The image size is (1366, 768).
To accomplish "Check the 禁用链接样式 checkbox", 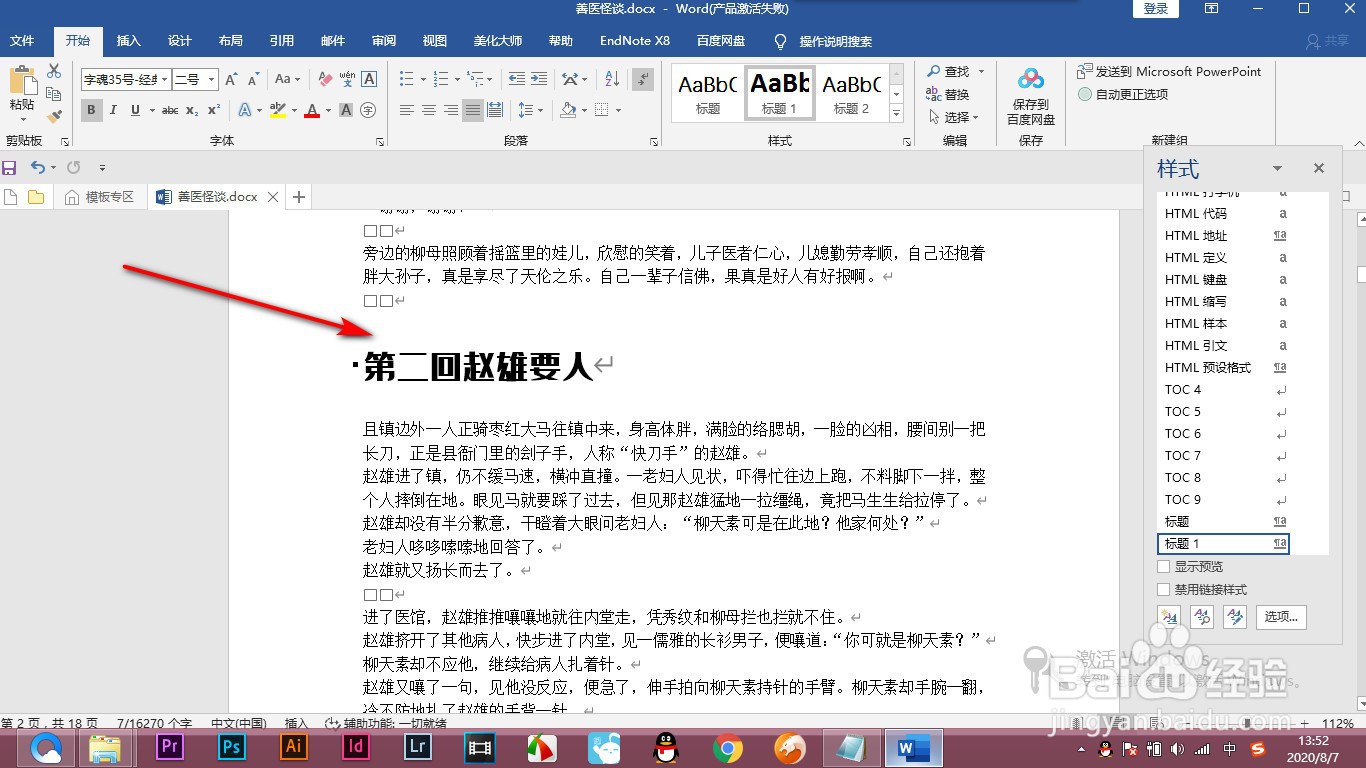I will (1163, 590).
